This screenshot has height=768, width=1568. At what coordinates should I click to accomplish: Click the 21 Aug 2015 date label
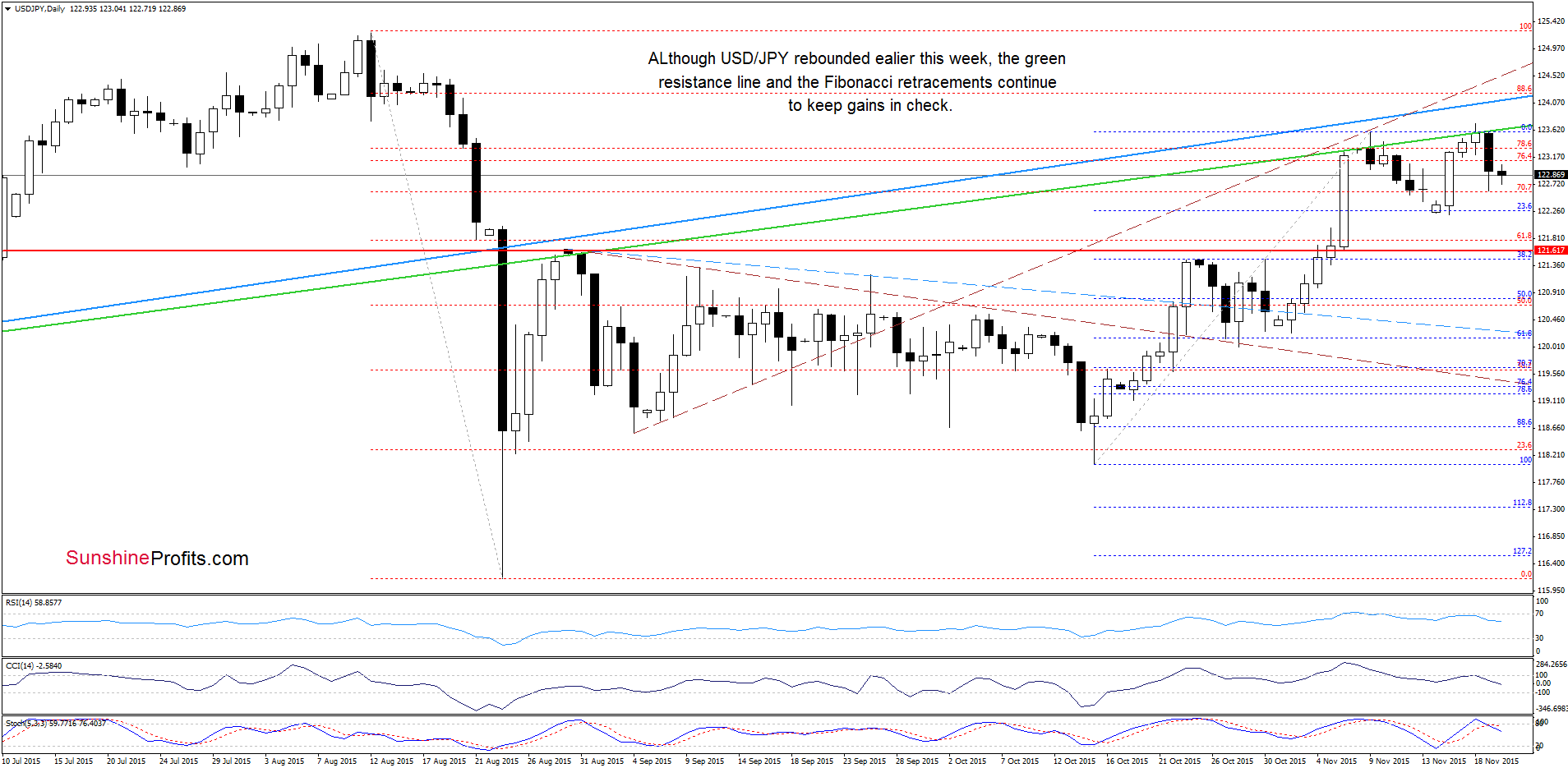[x=496, y=761]
